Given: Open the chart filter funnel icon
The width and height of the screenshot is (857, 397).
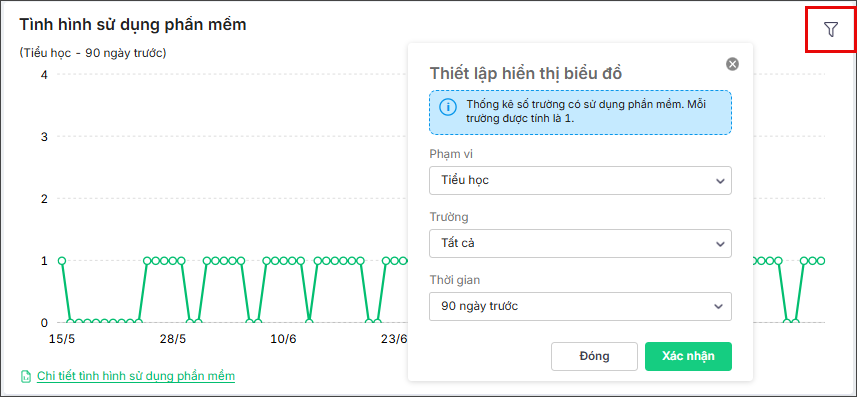Looking at the screenshot, I should pos(831,30).
